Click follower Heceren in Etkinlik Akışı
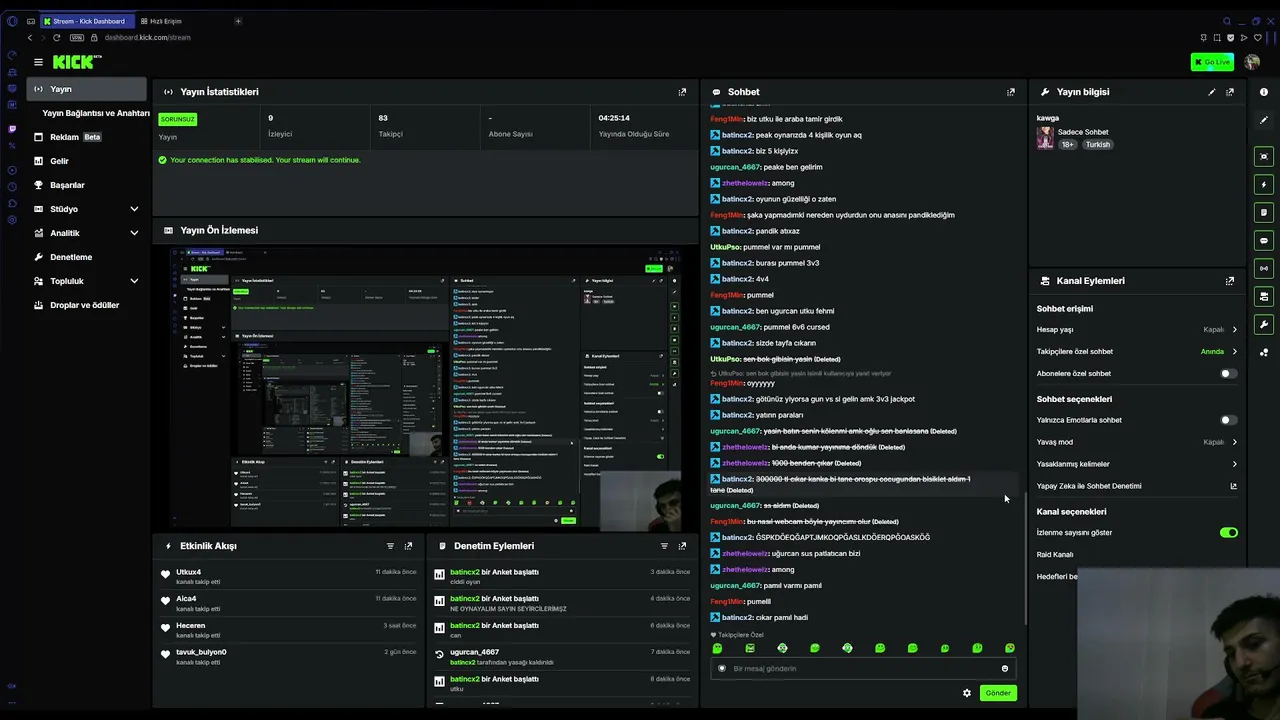This screenshot has height=720, width=1280. (190, 626)
